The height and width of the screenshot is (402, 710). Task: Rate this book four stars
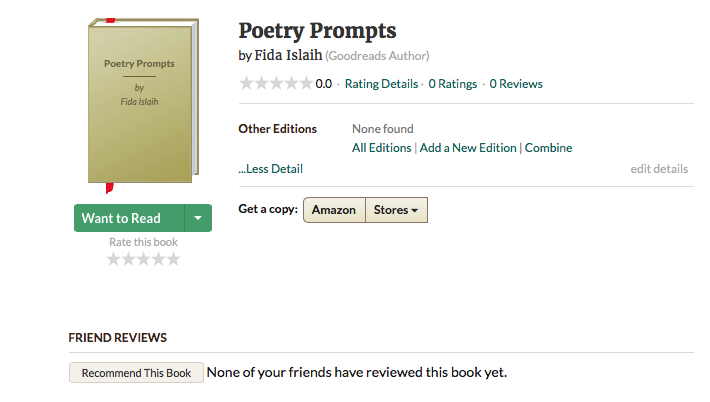click(159, 260)
